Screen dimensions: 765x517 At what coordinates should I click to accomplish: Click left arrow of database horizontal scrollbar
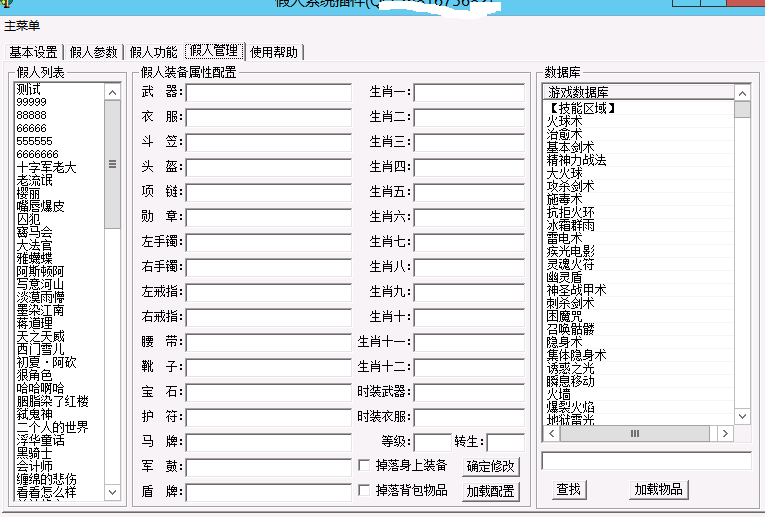pyautogui.click(x=550, y=434)
